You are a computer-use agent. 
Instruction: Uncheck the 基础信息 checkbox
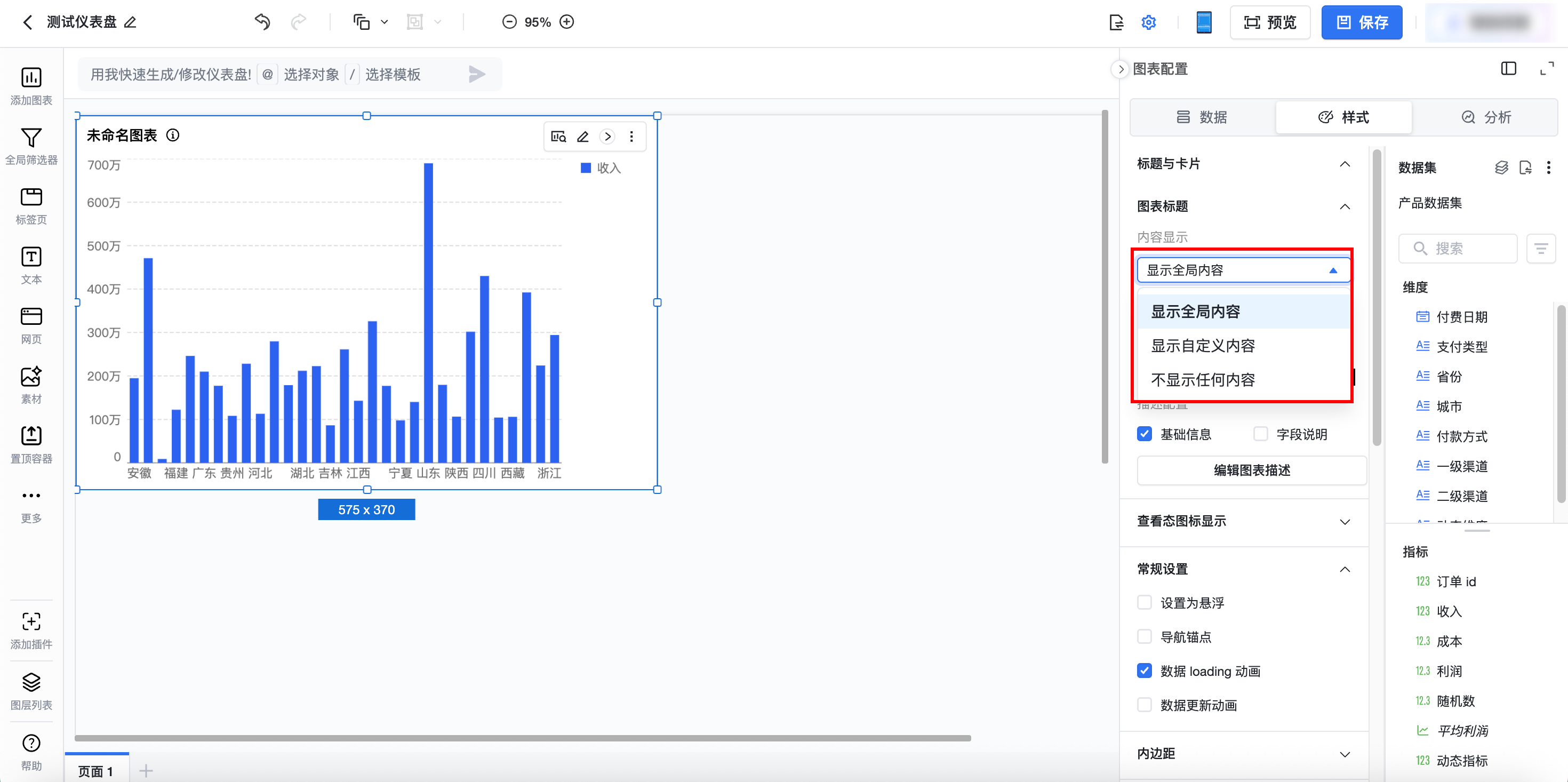[1145, 434]
